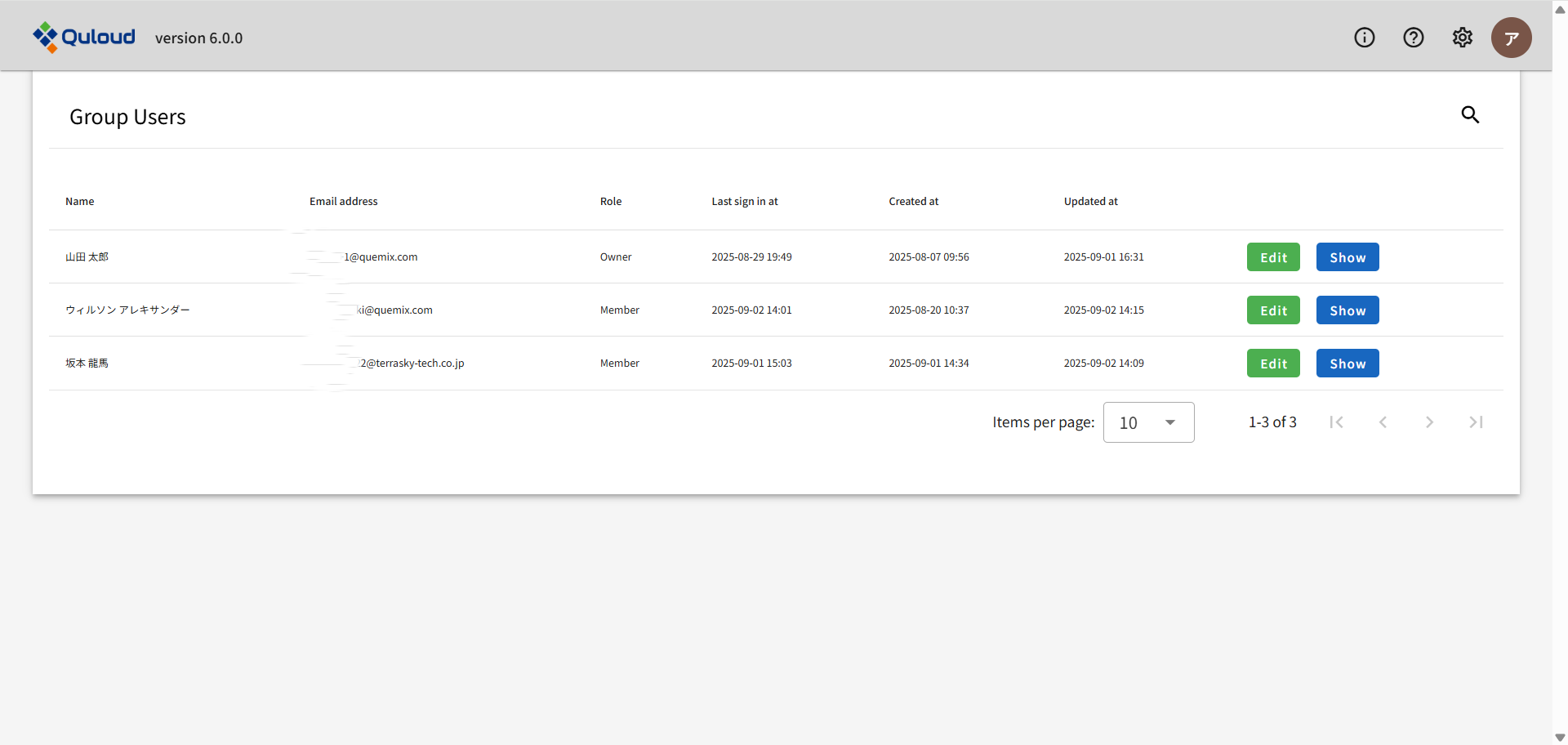Viewport: 1568px width, 745px height.
Task: Show details for 坂本 龍馬
Action: [x=1347, y=364]
